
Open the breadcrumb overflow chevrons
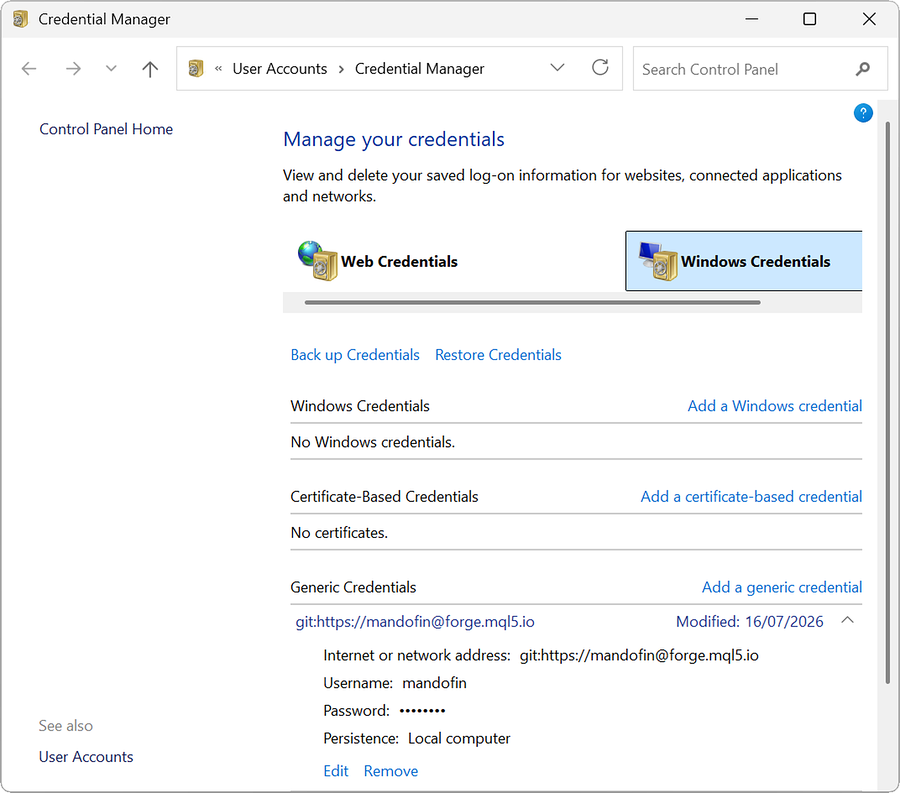(x=218, y=69)
